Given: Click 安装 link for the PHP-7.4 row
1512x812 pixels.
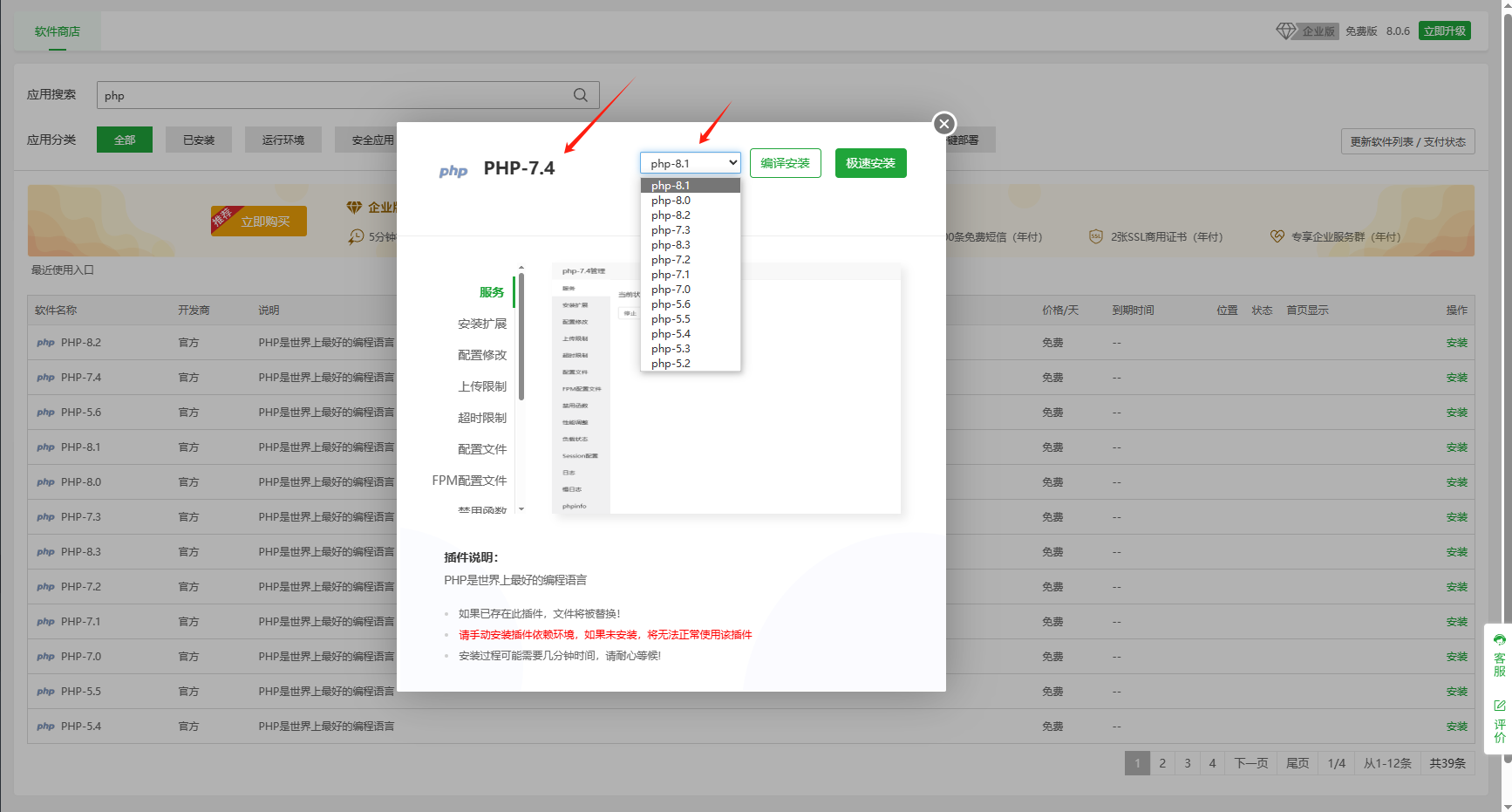Looking at the screenshot, I should point(1456,378).
